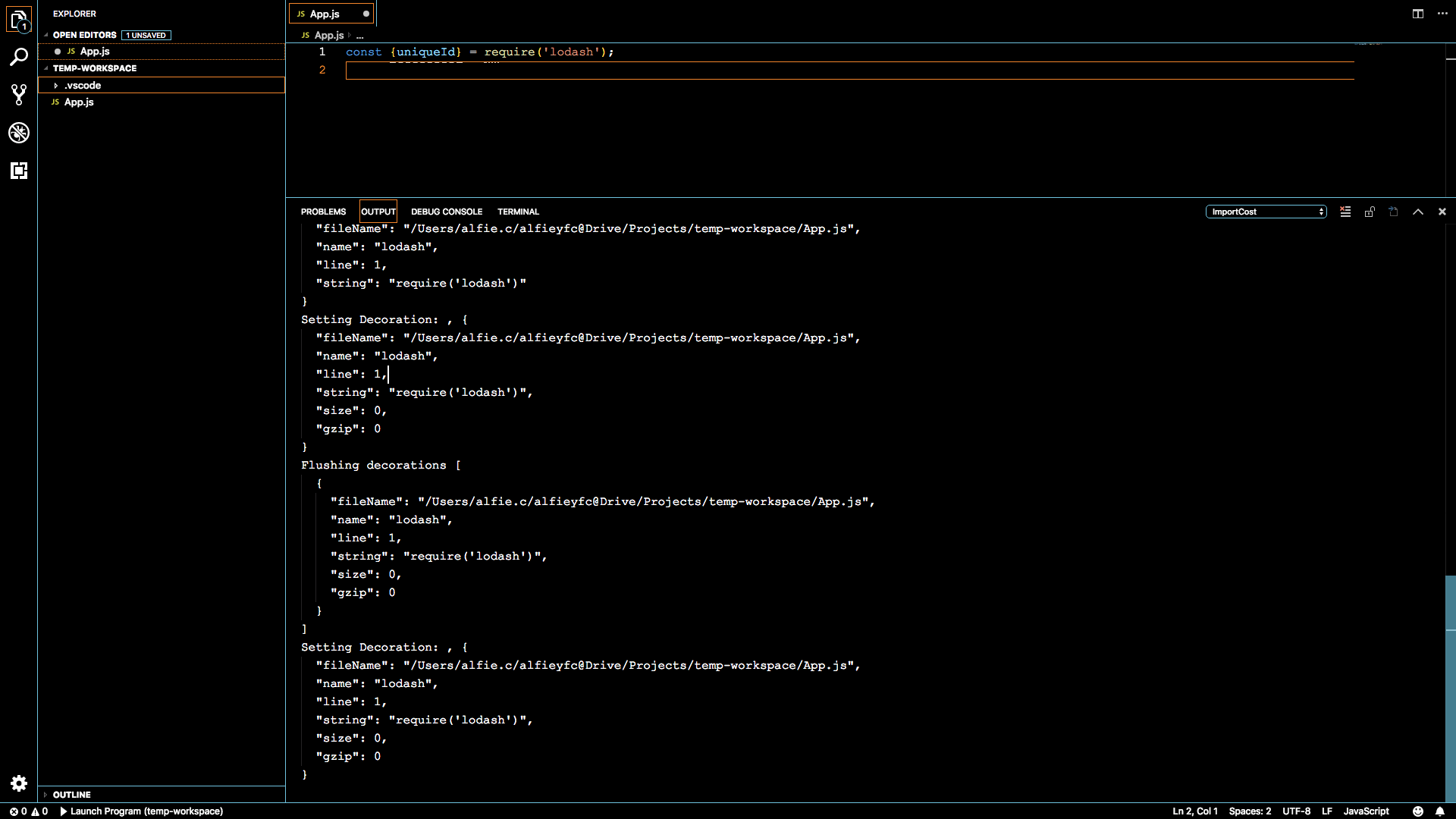Toggle lock scrolling in the Output panel
Image resolution: width=1456 pixels, height=819 pixels.
pyautogui.click(x=1370, y=212)
